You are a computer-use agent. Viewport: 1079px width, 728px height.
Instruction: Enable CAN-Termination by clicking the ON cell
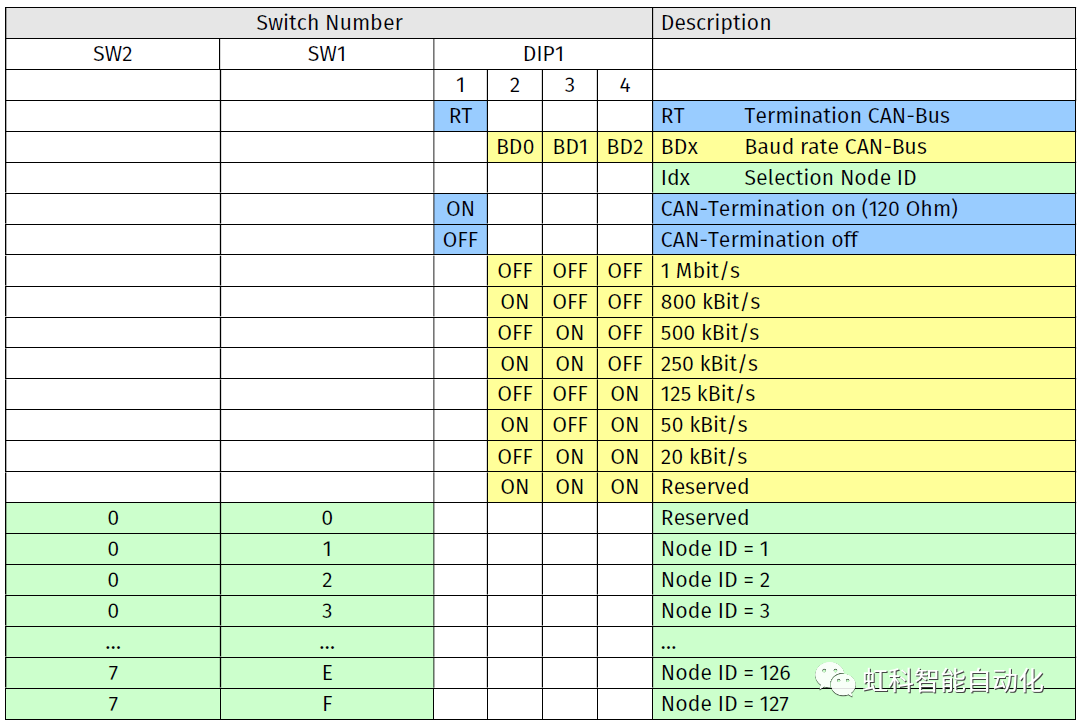(x=460, y=208)
